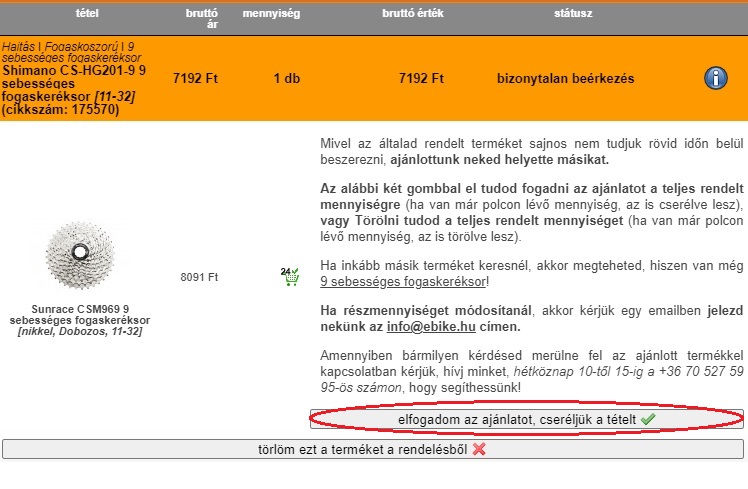Click the 'Hajtás' breadcrumb category
The image size is (748, 489).
pyautogui.click(x=18, y=46)
